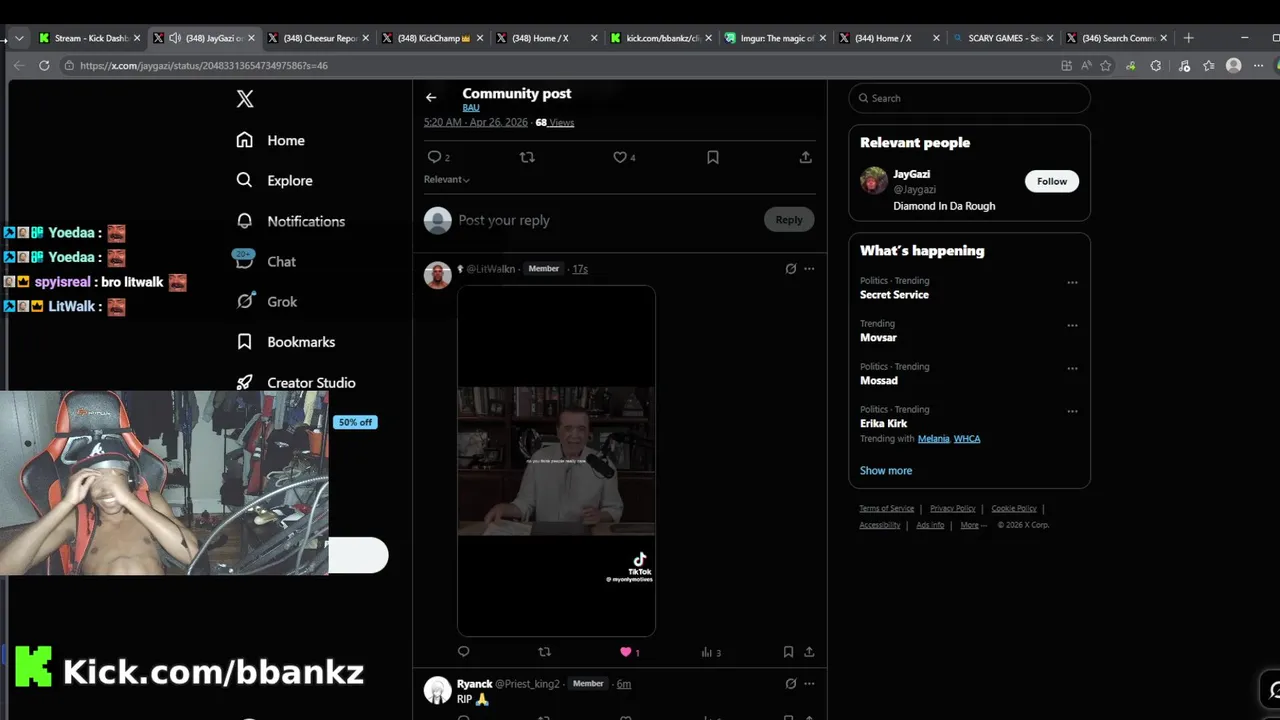Click the Reply button
1280x720 pixels.
pos(789,220)
